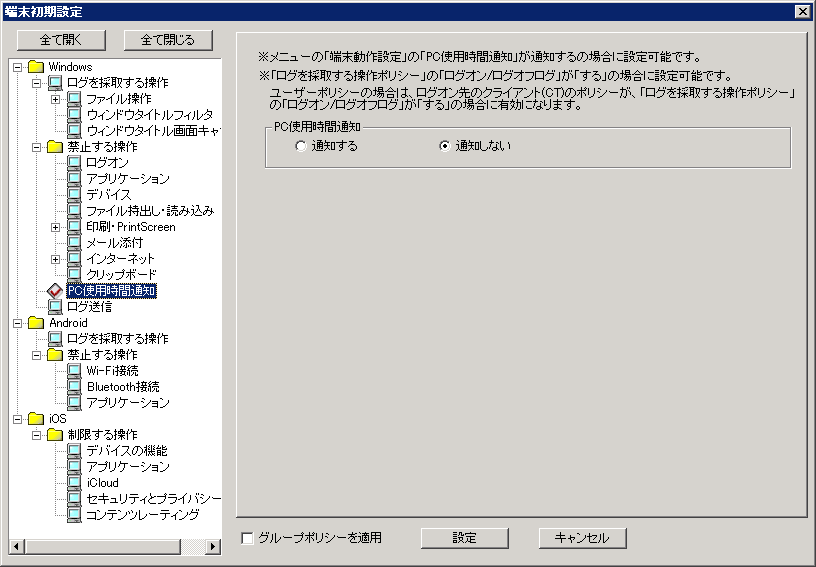The image size is (816, 567).
Task: Click the ログを採取する操作 icon under Windows
Action: tap(55, 83)
